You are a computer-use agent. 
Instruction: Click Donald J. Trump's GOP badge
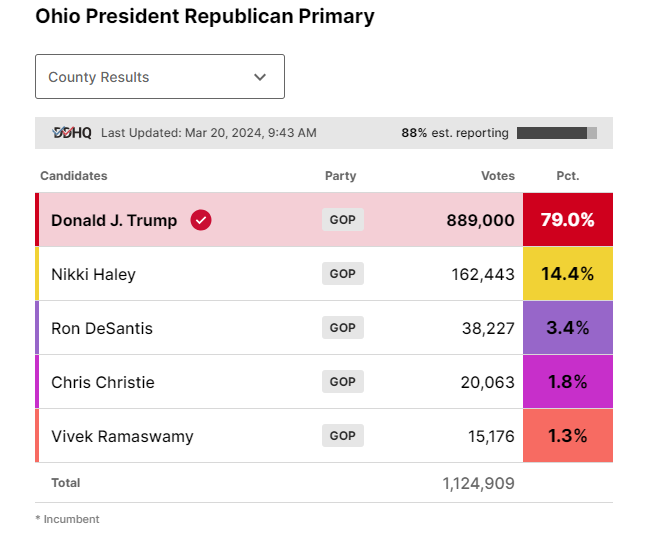pos(342,220)
